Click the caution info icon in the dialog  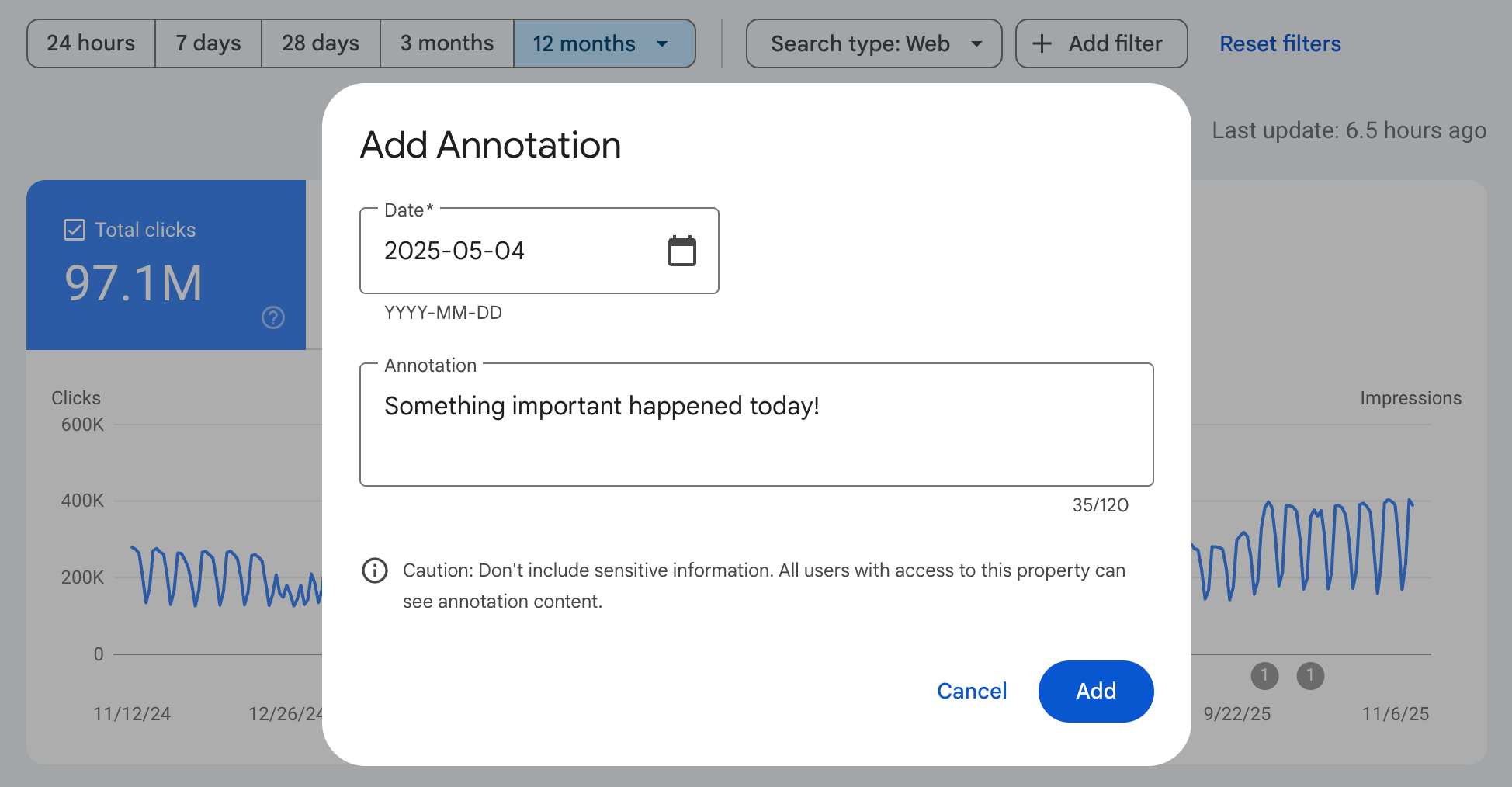(374, 570)
